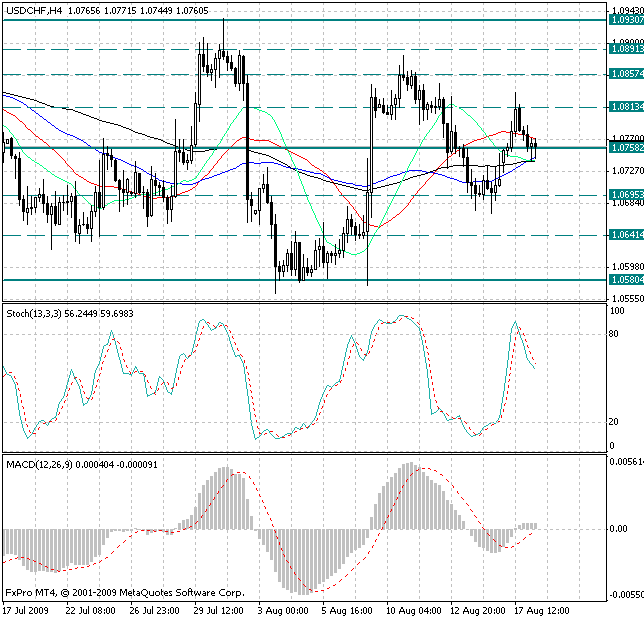Screen dimensions: 644x618
Task: Click the 1.06953 price level label
Action: (625, 195)
